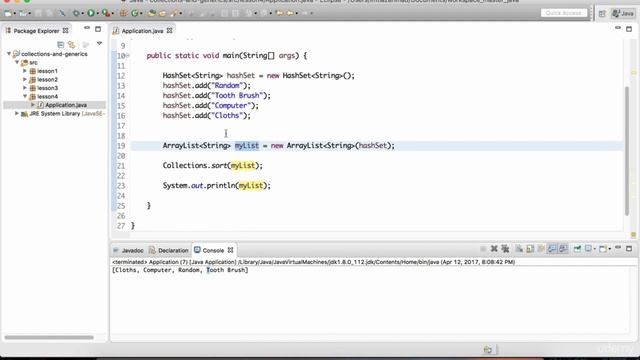Click the status bar updates icon
Viewport: 640px width, 360px height.
click(487, 349)
